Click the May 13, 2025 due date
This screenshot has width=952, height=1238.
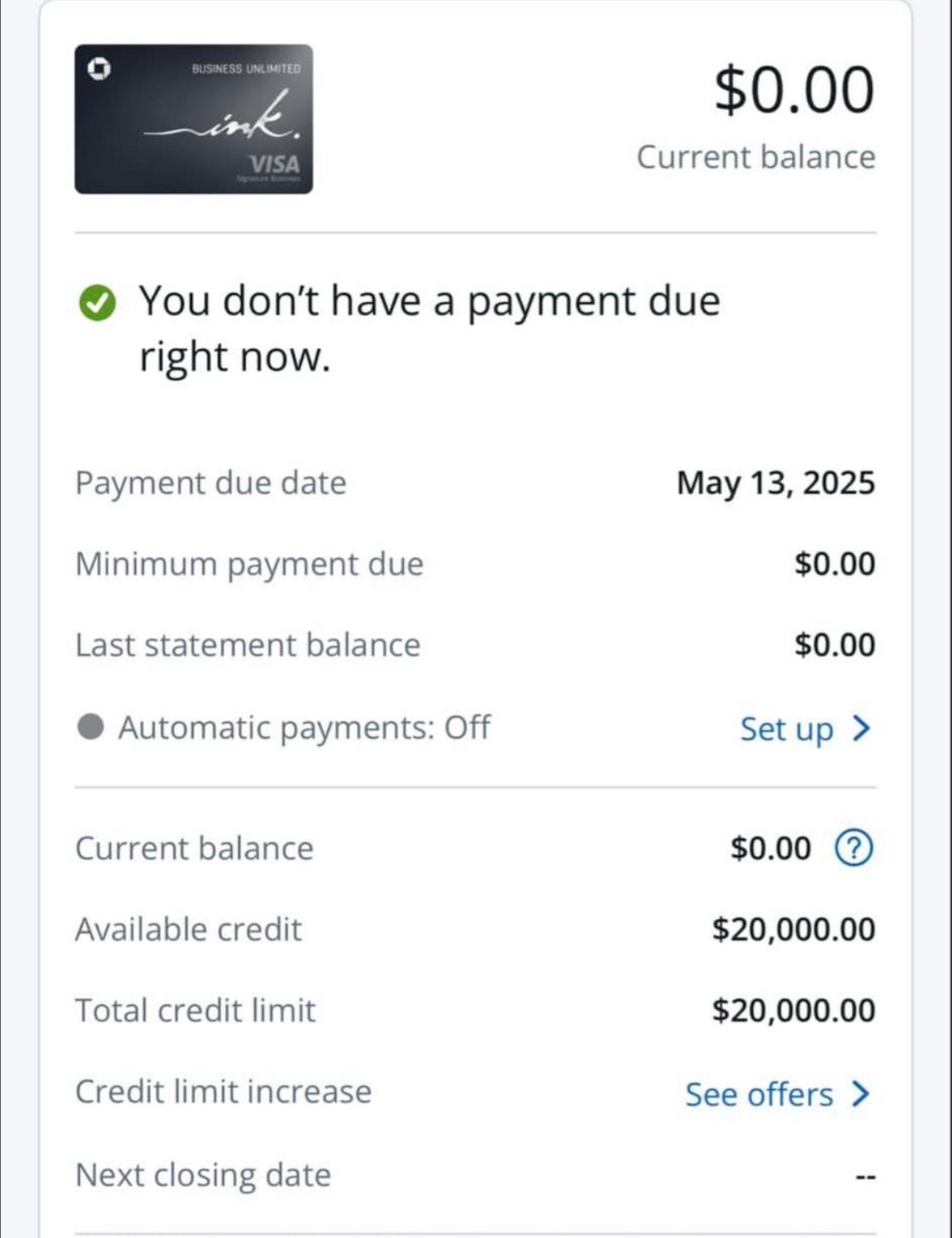point(776,483)
